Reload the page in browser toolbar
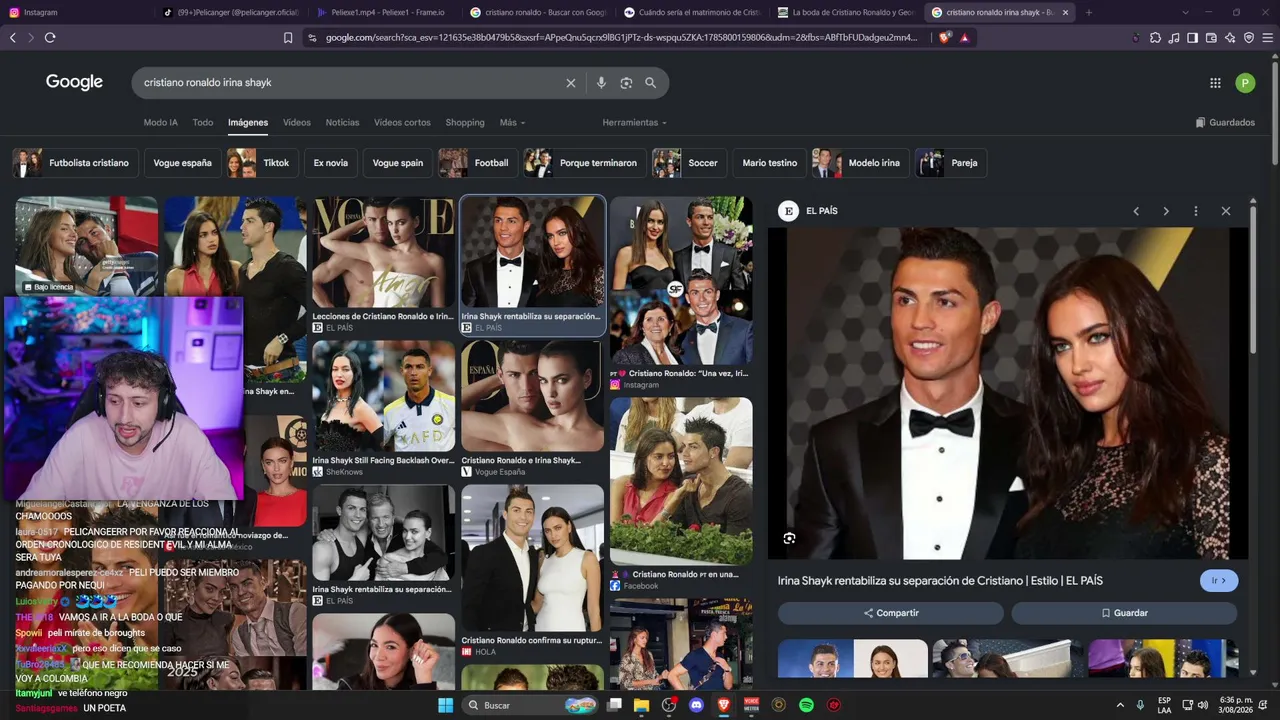 click(x=50, y=38)
